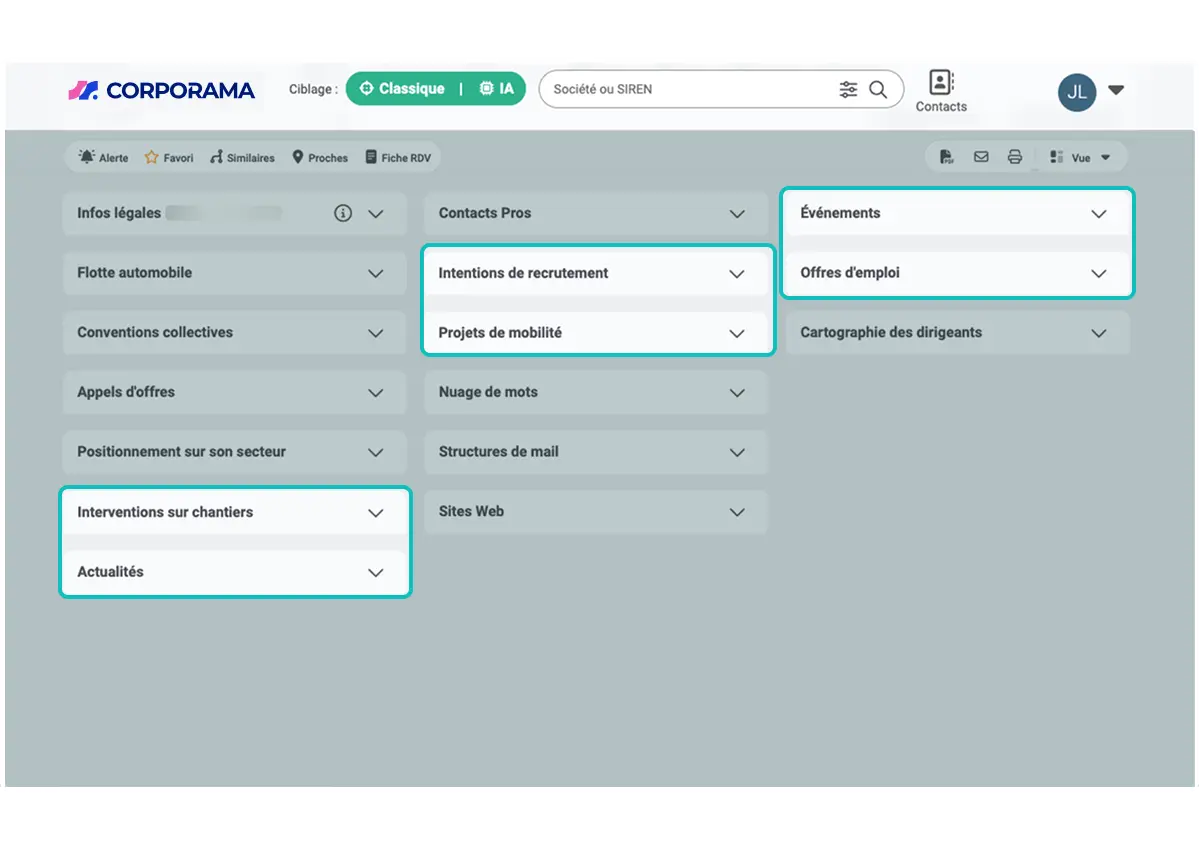Switch targeting to IA mode

point(497,89)
